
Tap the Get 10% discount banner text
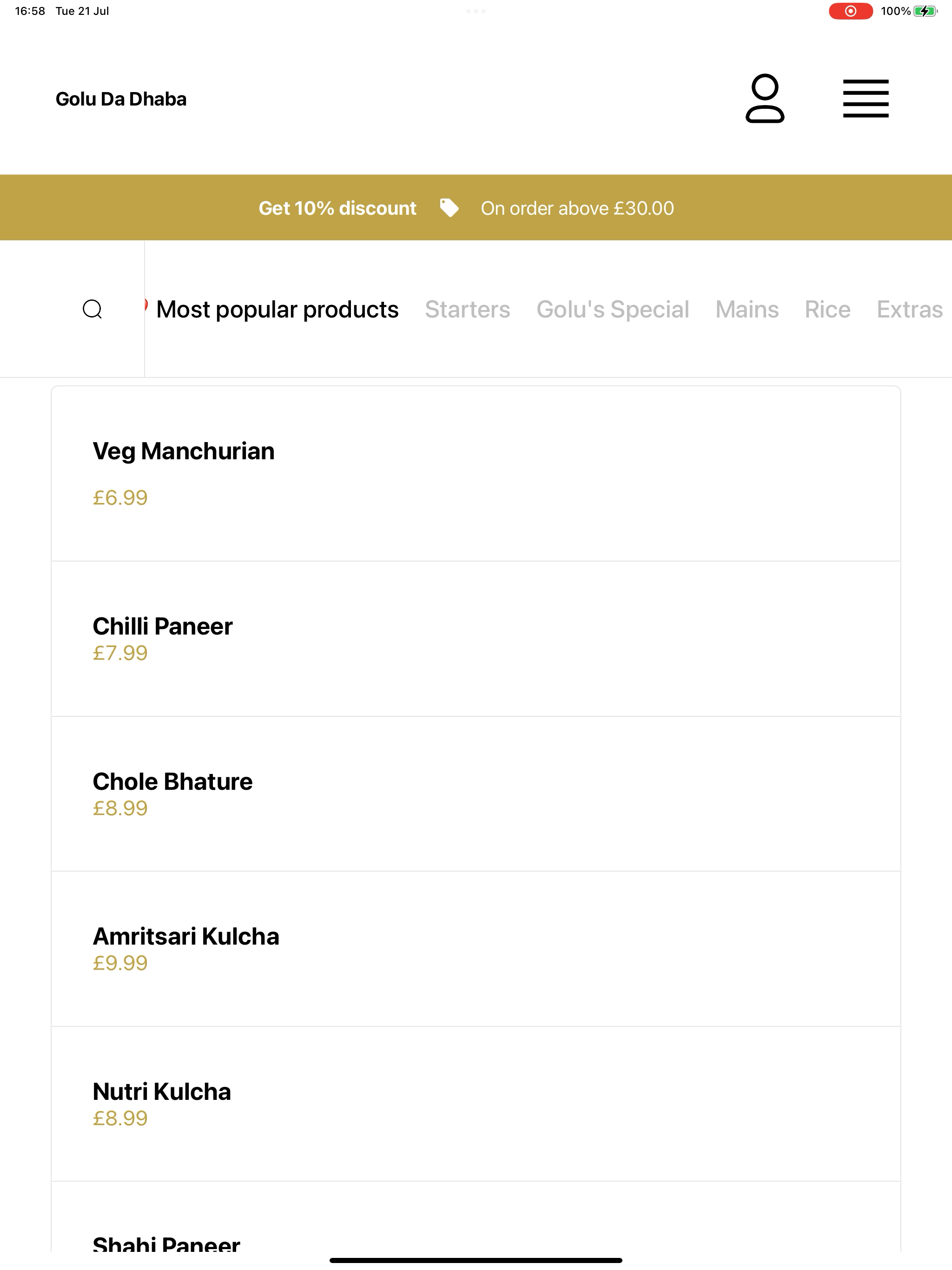pos(337,208)
